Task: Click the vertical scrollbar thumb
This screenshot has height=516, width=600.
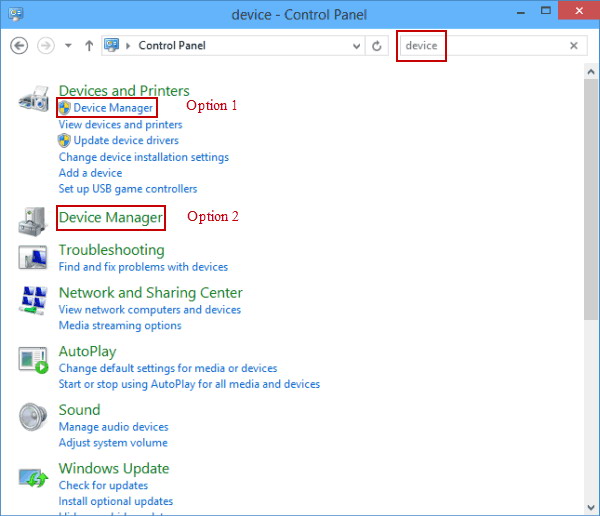Action: pyautogui.click(x=591, y=199)
